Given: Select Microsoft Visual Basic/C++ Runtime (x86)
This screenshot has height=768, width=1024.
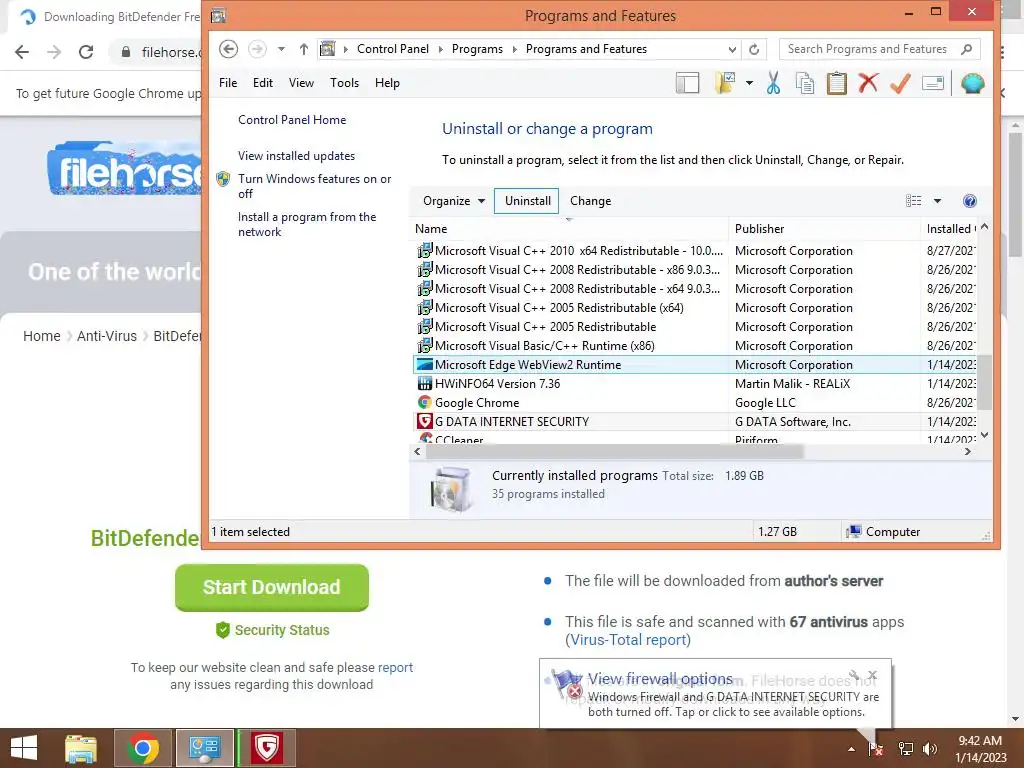Looking at the screenshot, I should (x=695, y=345).
